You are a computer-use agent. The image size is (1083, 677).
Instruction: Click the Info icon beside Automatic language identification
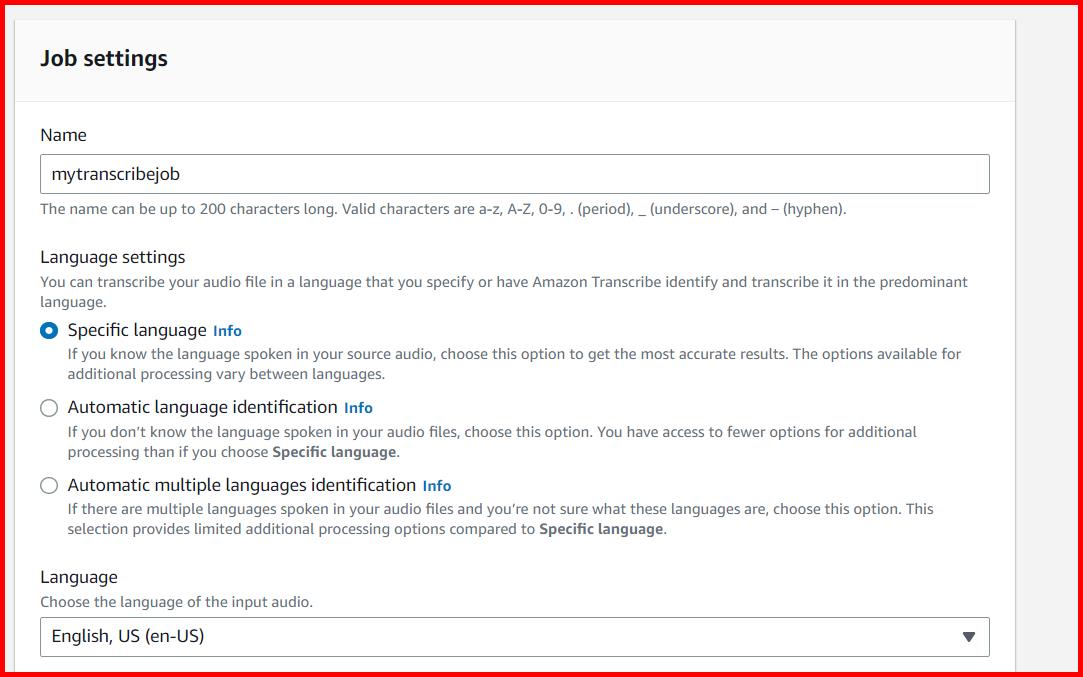click(x=358, y=408)
